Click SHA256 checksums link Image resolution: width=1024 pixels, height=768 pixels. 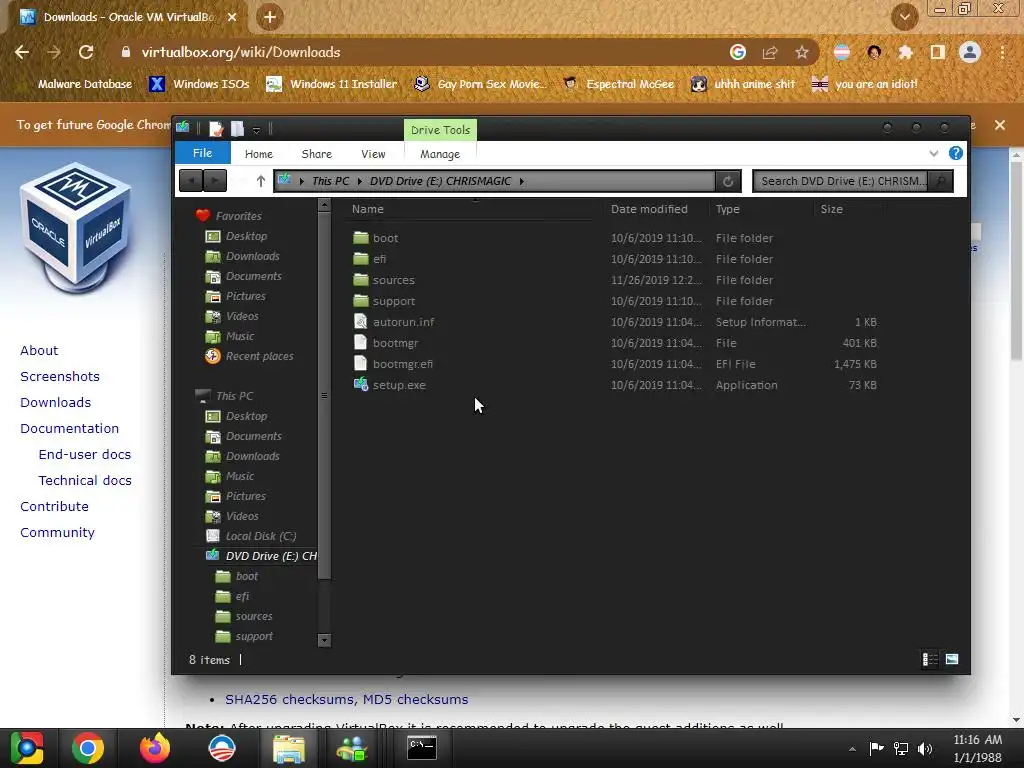tap(290, 699)
